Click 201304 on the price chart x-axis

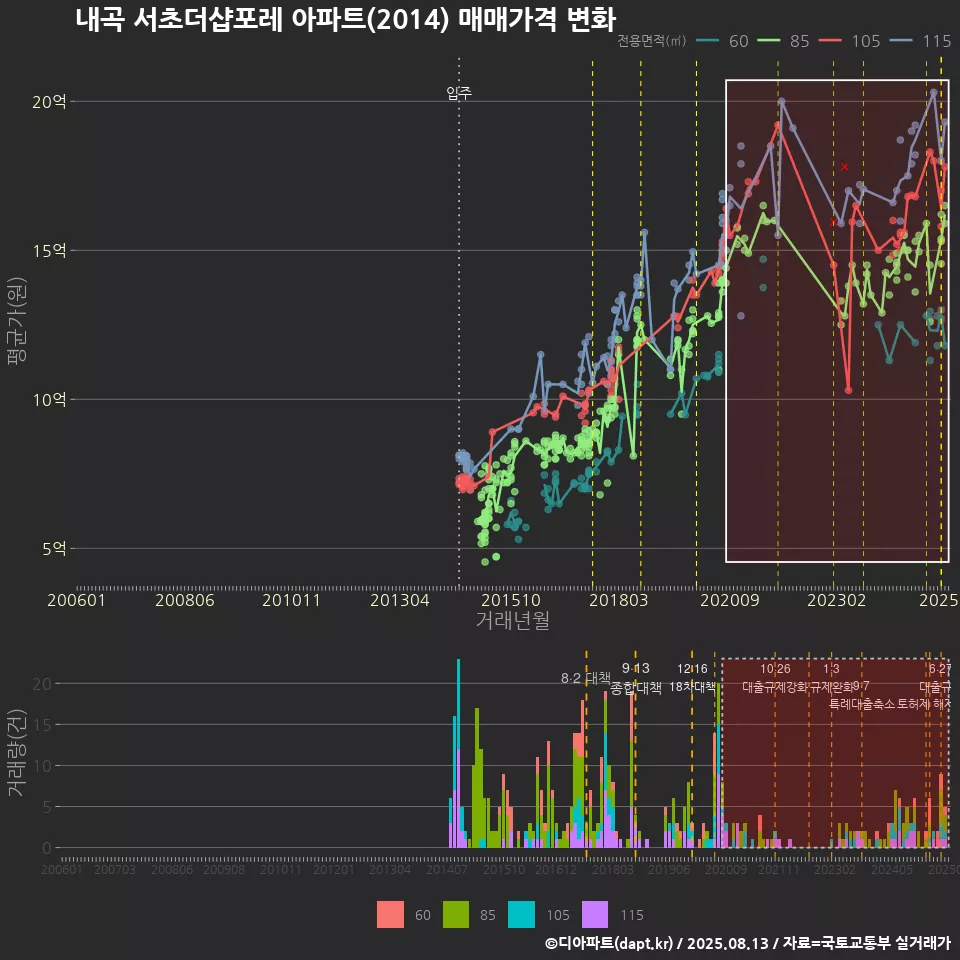pos(400,600)
